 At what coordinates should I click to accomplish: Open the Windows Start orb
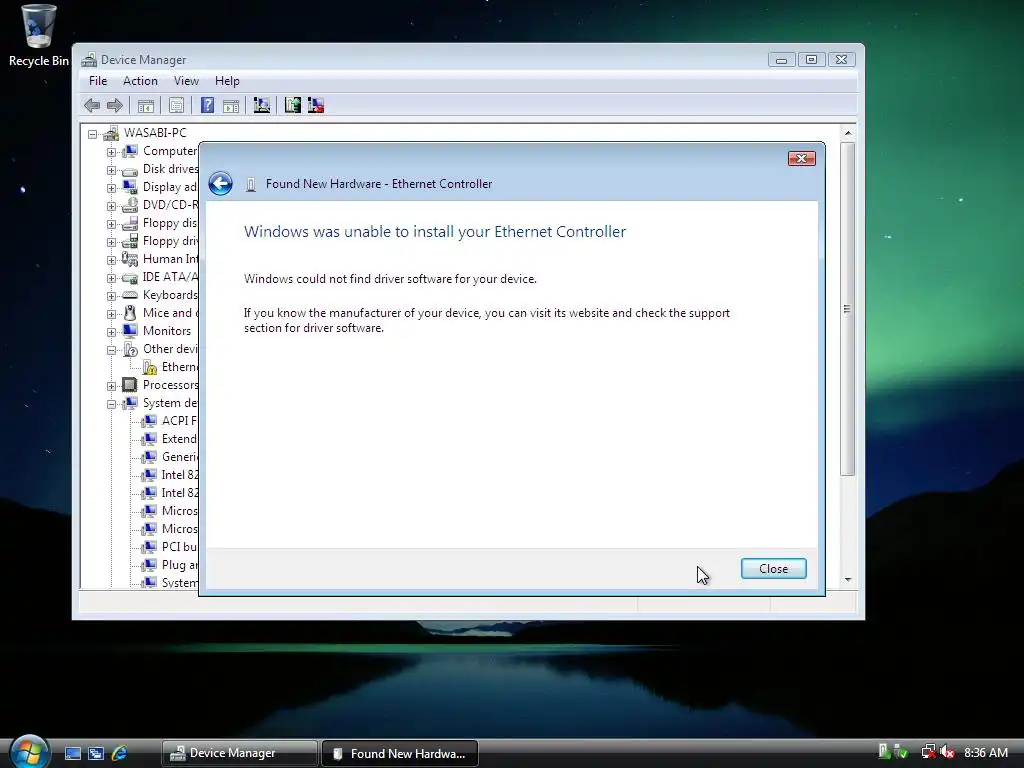(29, 751)
